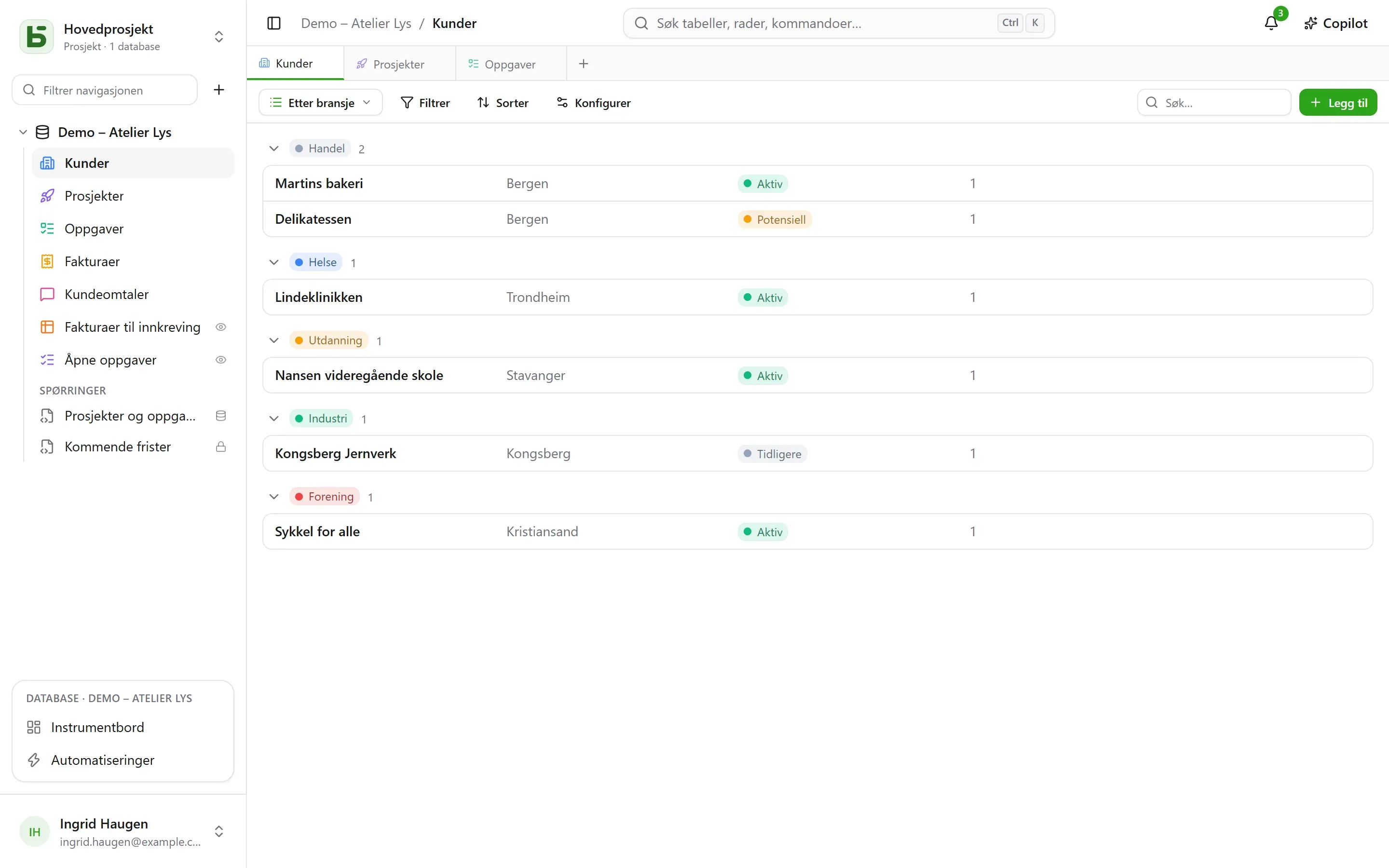This screenshot has width=1389, height=868.
Task: Collapse the Utdanning group
Action: [x=274, y=340]
